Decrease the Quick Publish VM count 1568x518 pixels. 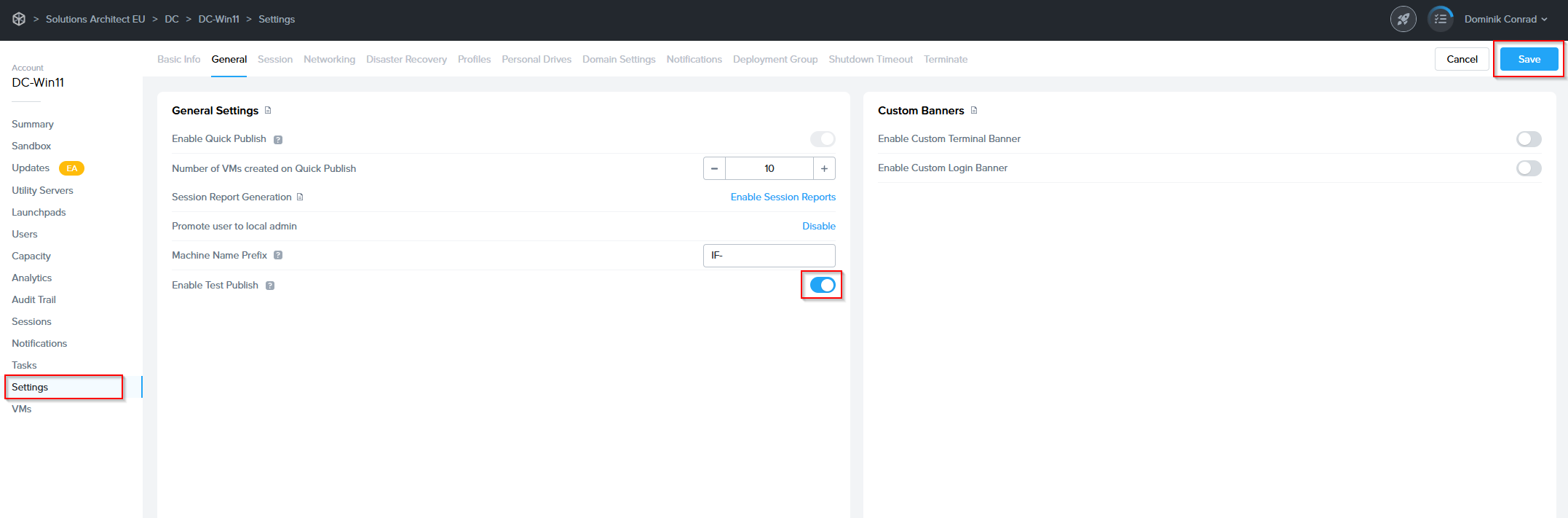(x=714, y=168)
